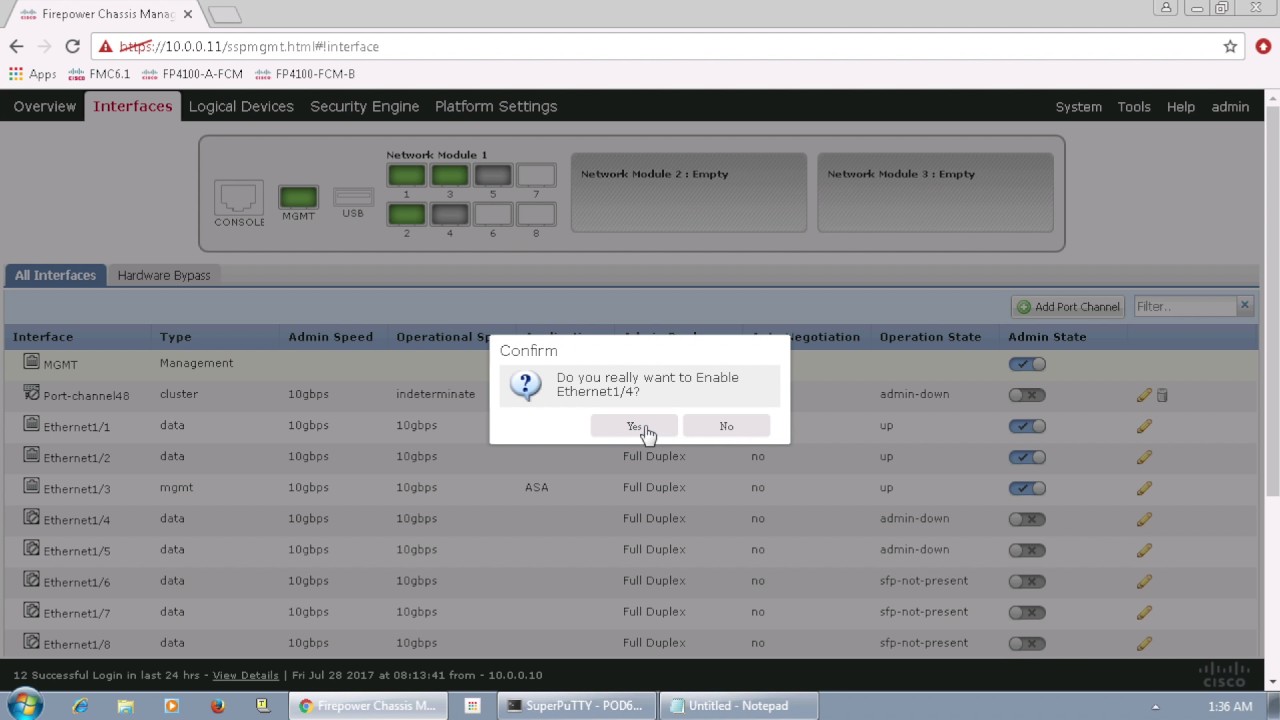Toggle Ethernet1/7 admin state switch
This screenshot has width=1280, height=720.
(1027, 612)
